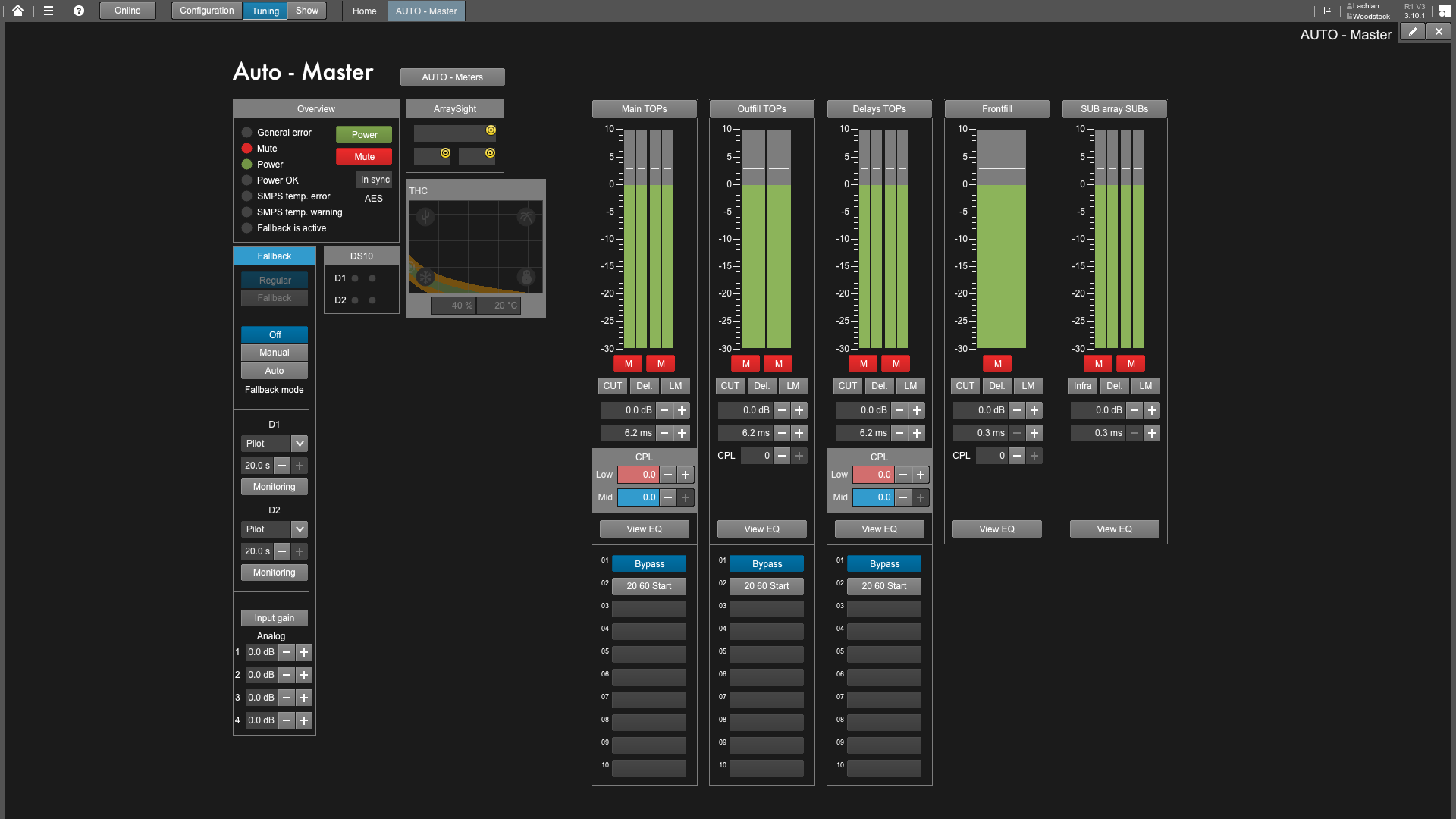
Task: Toggle the Frontfill mute M button
Action: tap(997, 364)
